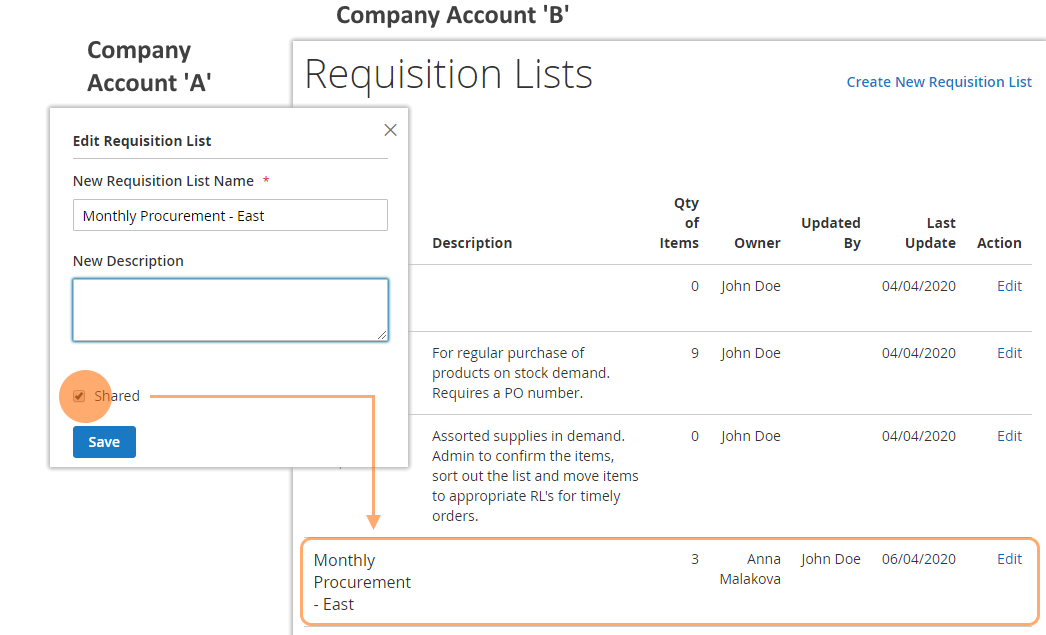Screen dimensions: 1046x635
Task: Edit the Monthly Procurement - East row
Action: click(x=1009, y=559)
